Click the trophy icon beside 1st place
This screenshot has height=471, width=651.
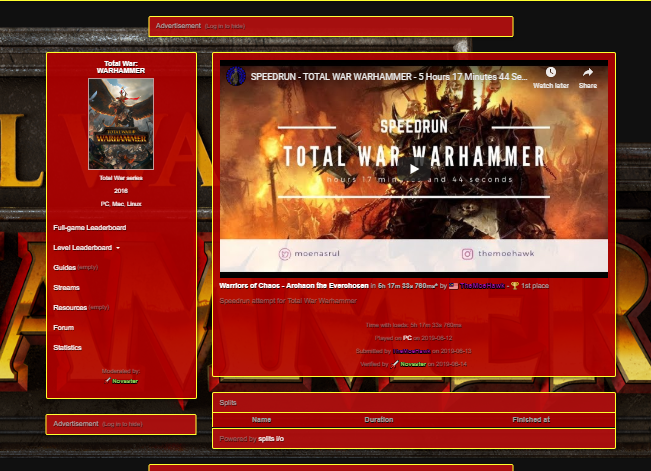pyautogui.click(x=515, y=286)
